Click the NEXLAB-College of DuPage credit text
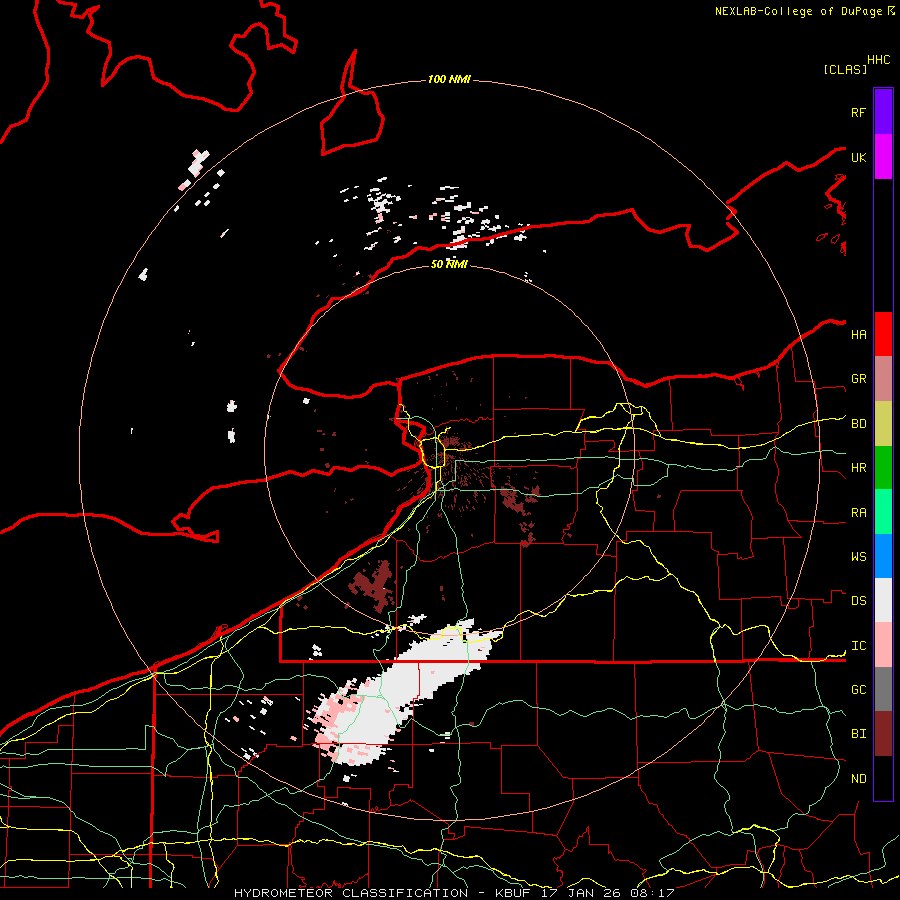The height and width of the screenshot is (900, 900). pyautogui.click(x=798, y=11)
